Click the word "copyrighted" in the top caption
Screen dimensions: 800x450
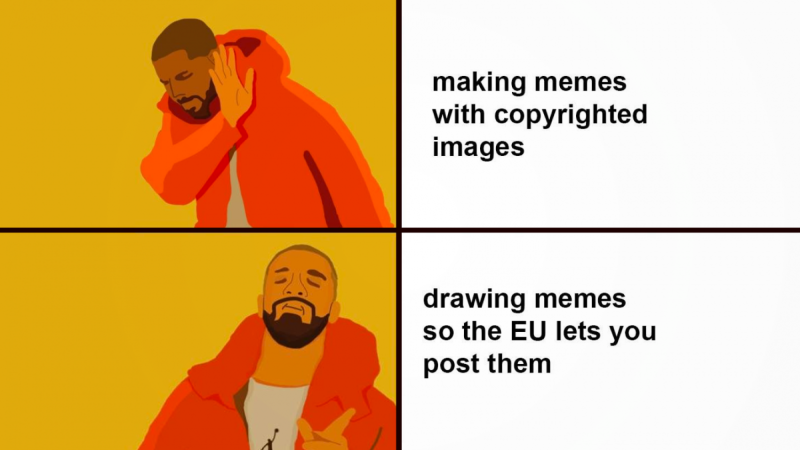tap(570, 115)
